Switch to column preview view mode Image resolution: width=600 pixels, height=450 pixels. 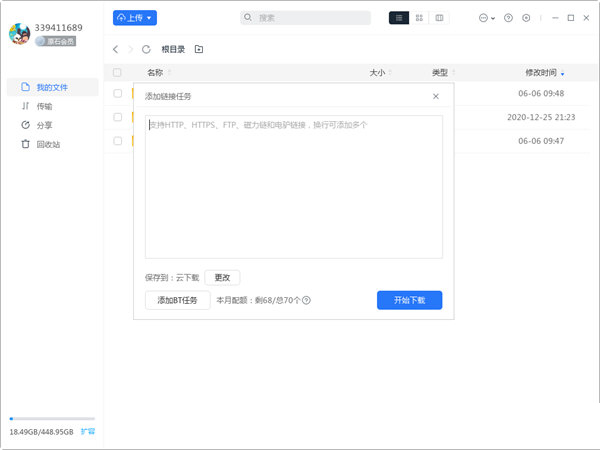(439, 18)
